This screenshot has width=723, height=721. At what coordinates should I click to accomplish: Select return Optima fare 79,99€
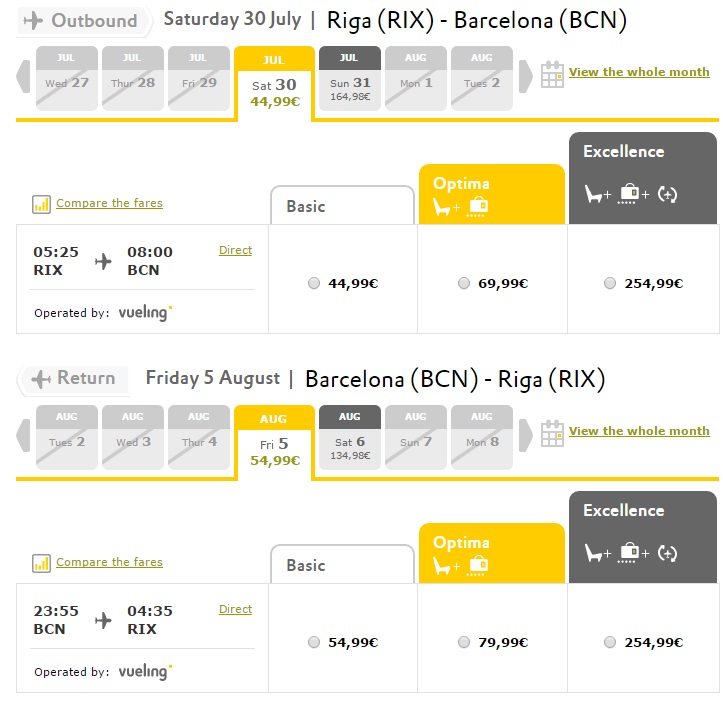[464, 642]
